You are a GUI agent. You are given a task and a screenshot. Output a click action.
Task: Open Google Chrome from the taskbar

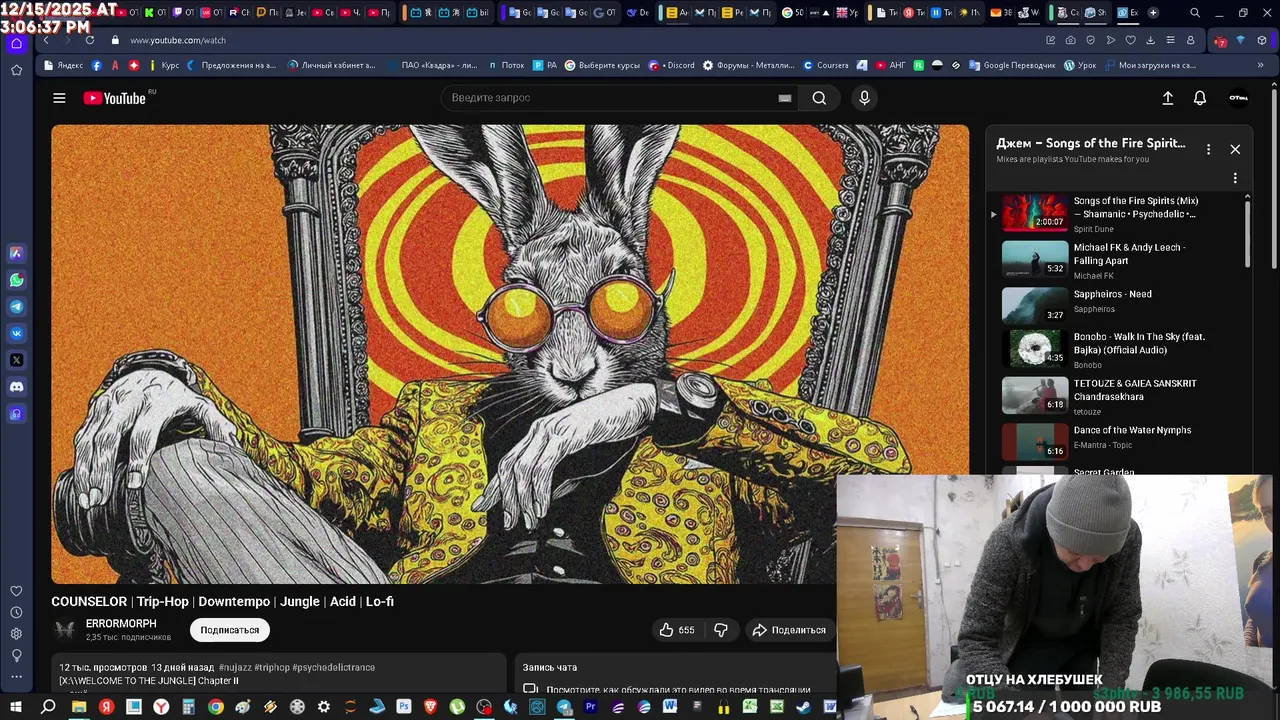[x=215, y=707]
